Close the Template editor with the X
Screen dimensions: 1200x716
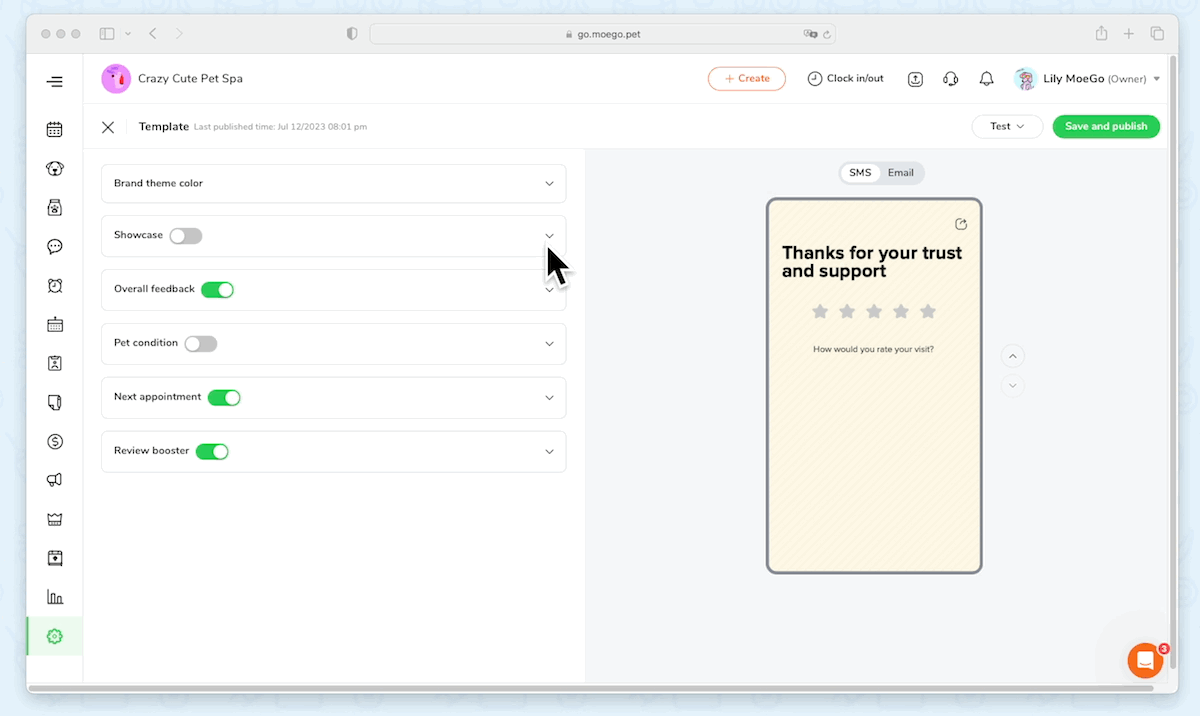[108, 127]
